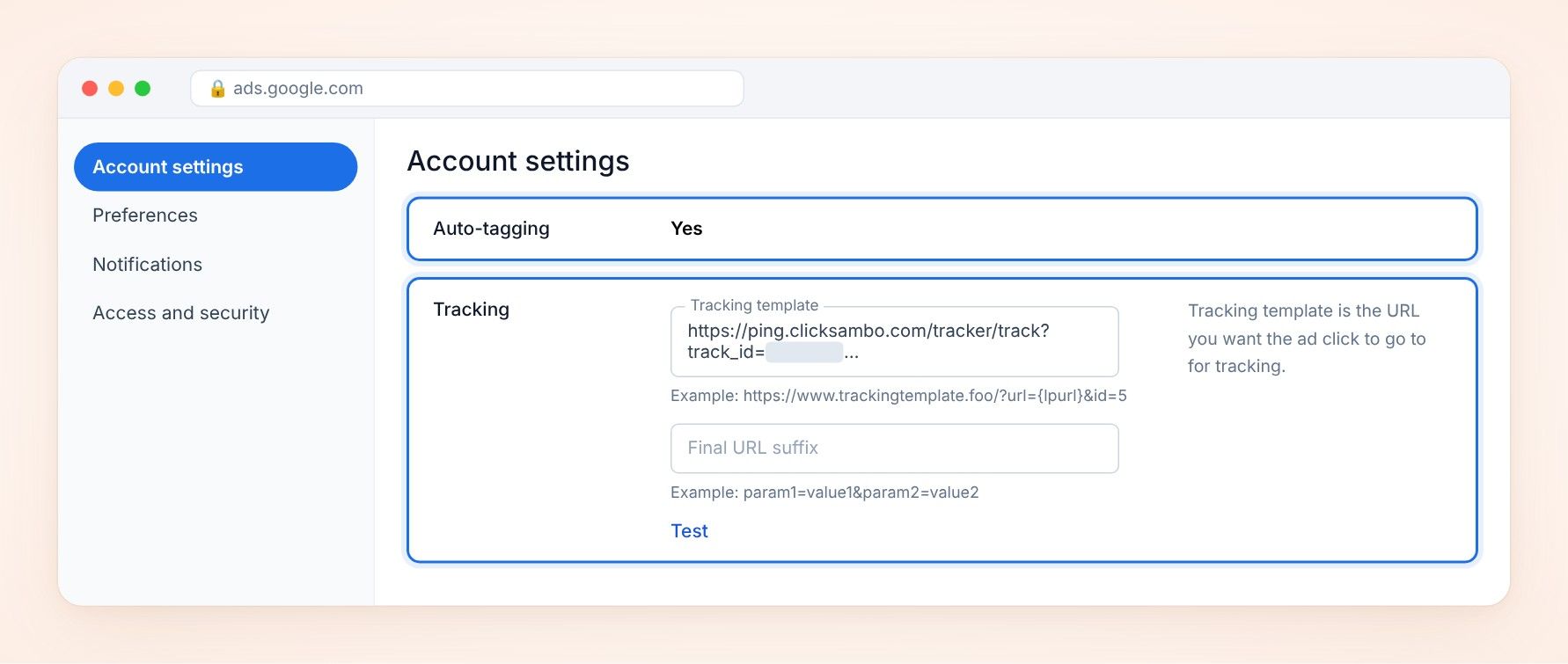Click the Tracking section label
The height and width of the screenshot is (664, 1568).
click(472, 310)
